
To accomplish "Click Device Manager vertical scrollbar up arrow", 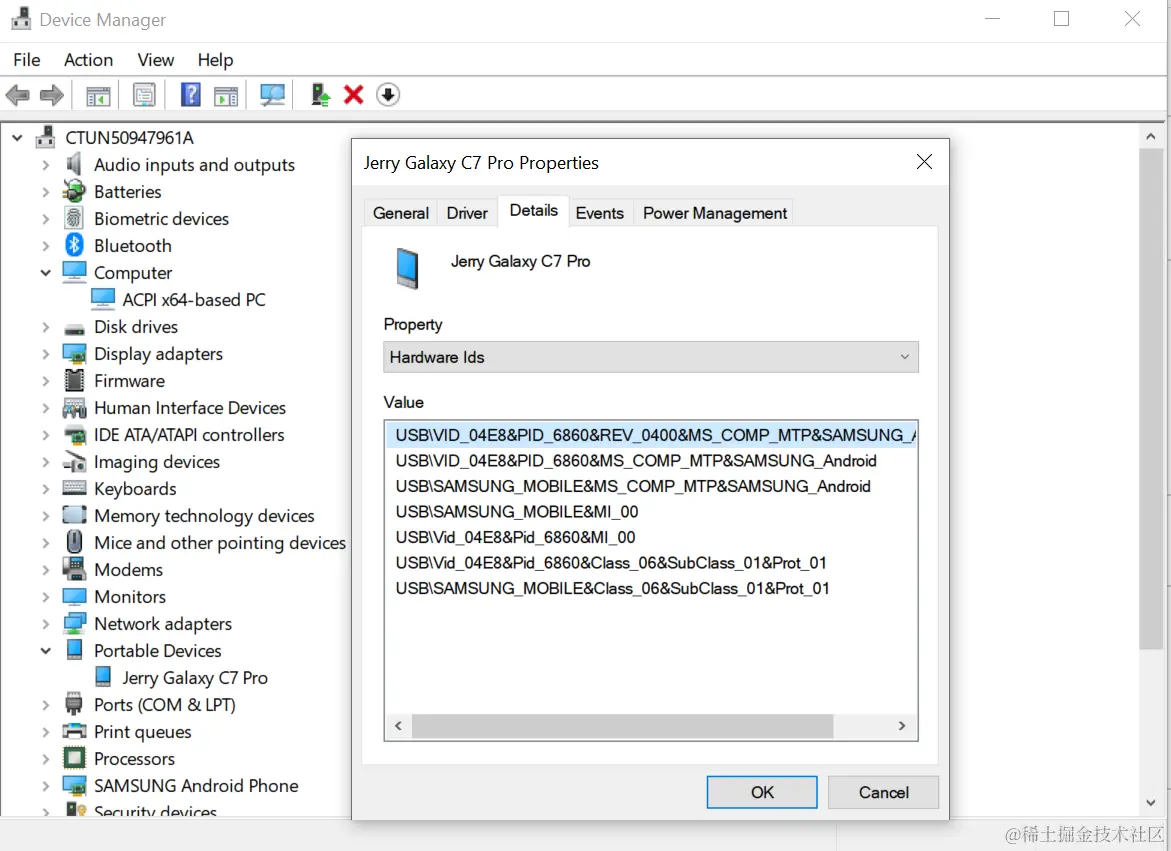I will coord(1150,137).
